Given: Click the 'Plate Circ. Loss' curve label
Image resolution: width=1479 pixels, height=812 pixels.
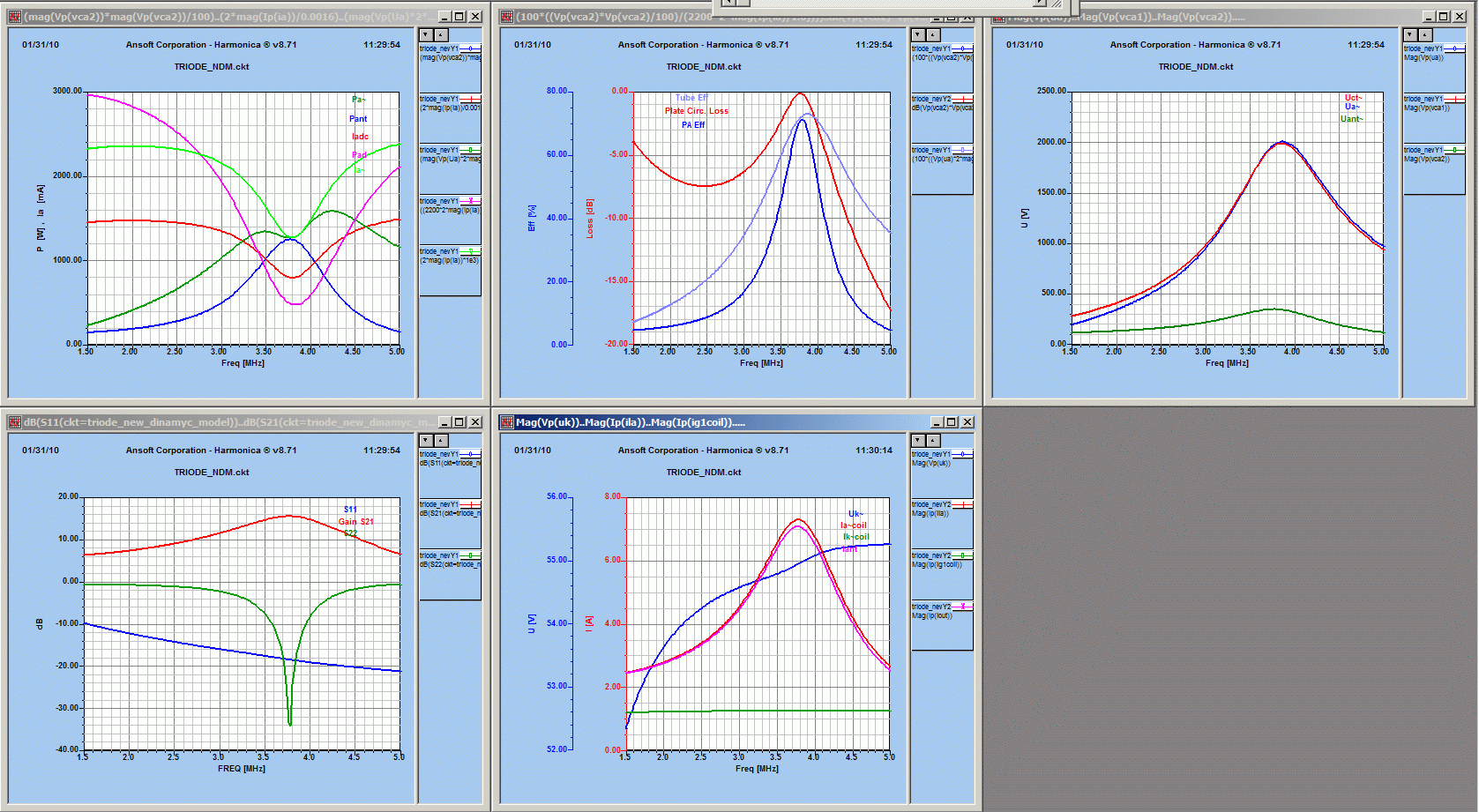Looking at the screenshot, I should coord(697,111).
